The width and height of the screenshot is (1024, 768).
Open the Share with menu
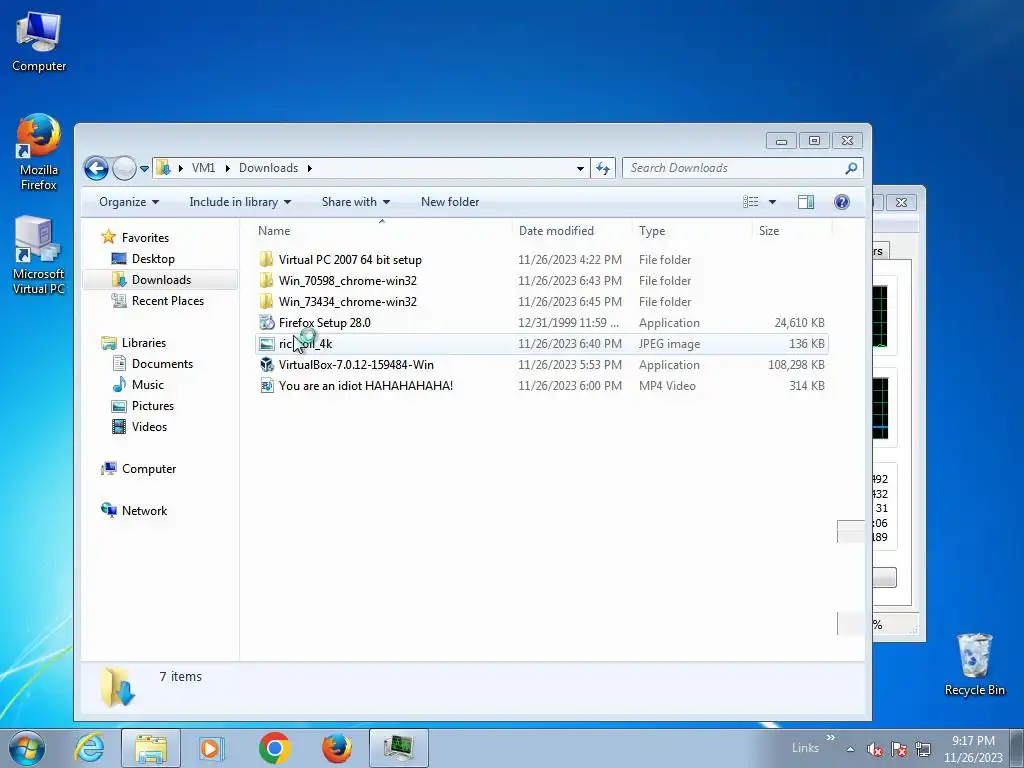point(355,202)
